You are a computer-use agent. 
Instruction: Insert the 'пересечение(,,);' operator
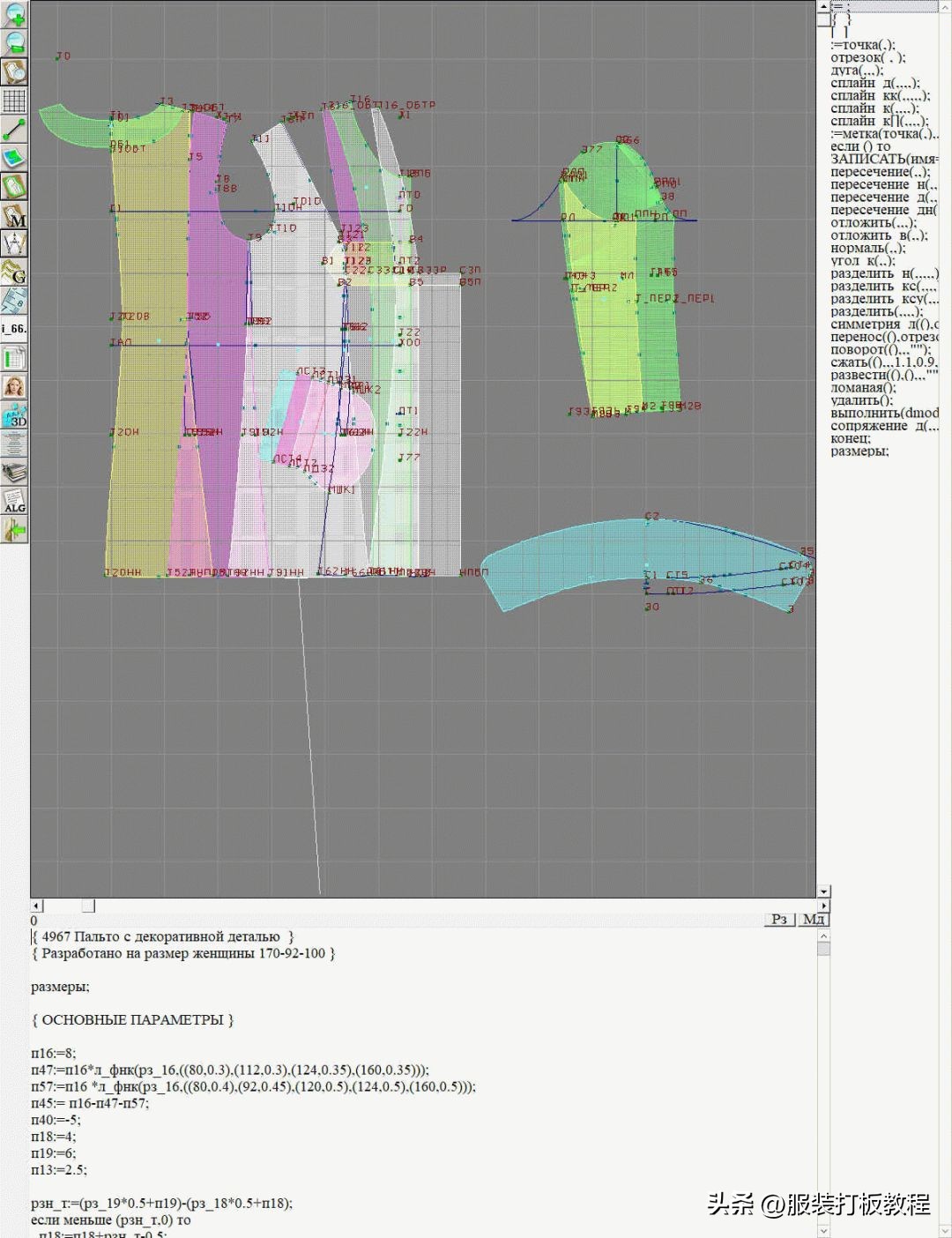coord(881,172)
